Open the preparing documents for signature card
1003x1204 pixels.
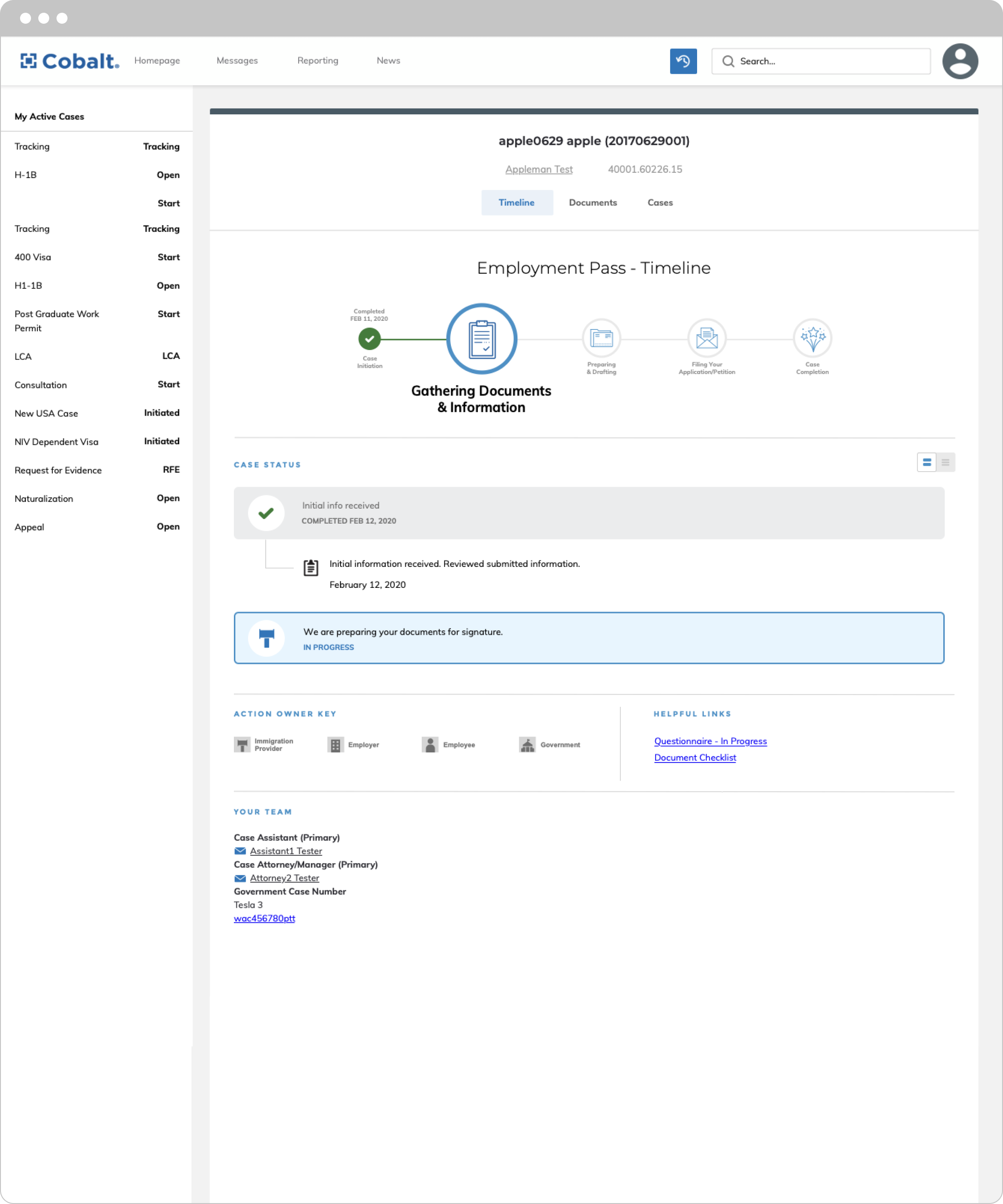[x=589, y=638]
